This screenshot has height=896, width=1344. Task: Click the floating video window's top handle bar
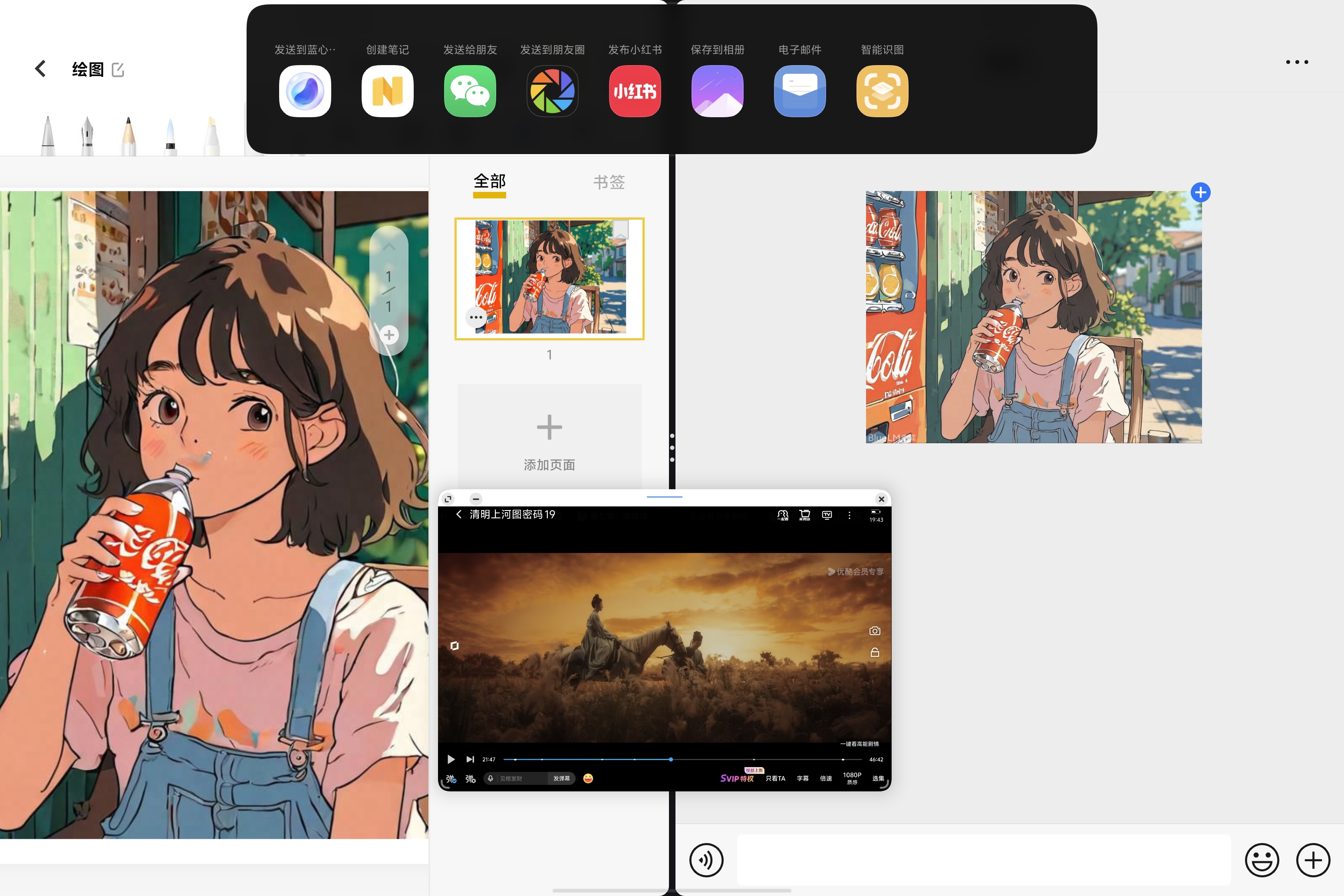click(x=665, y=497)
